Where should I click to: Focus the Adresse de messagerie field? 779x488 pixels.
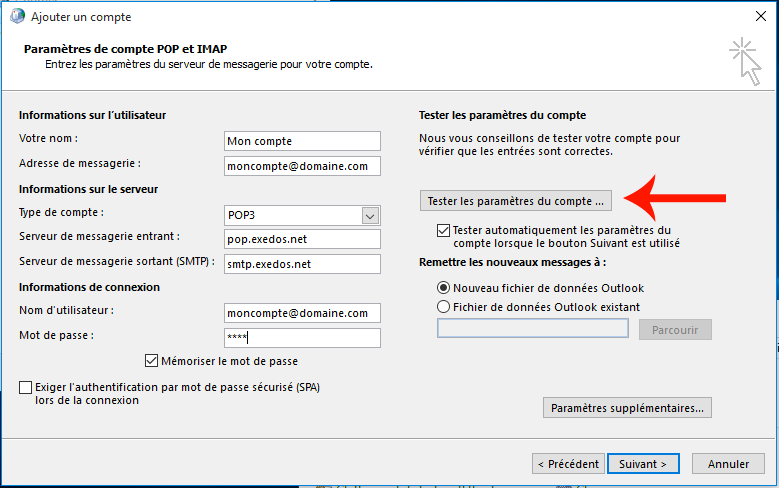[302, 166]
